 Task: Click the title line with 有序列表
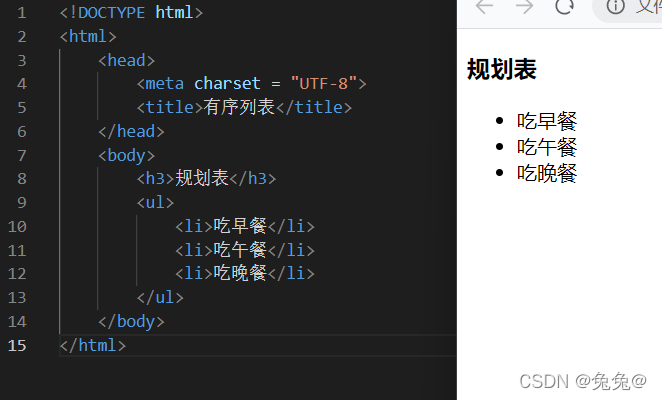pos(244,107)
